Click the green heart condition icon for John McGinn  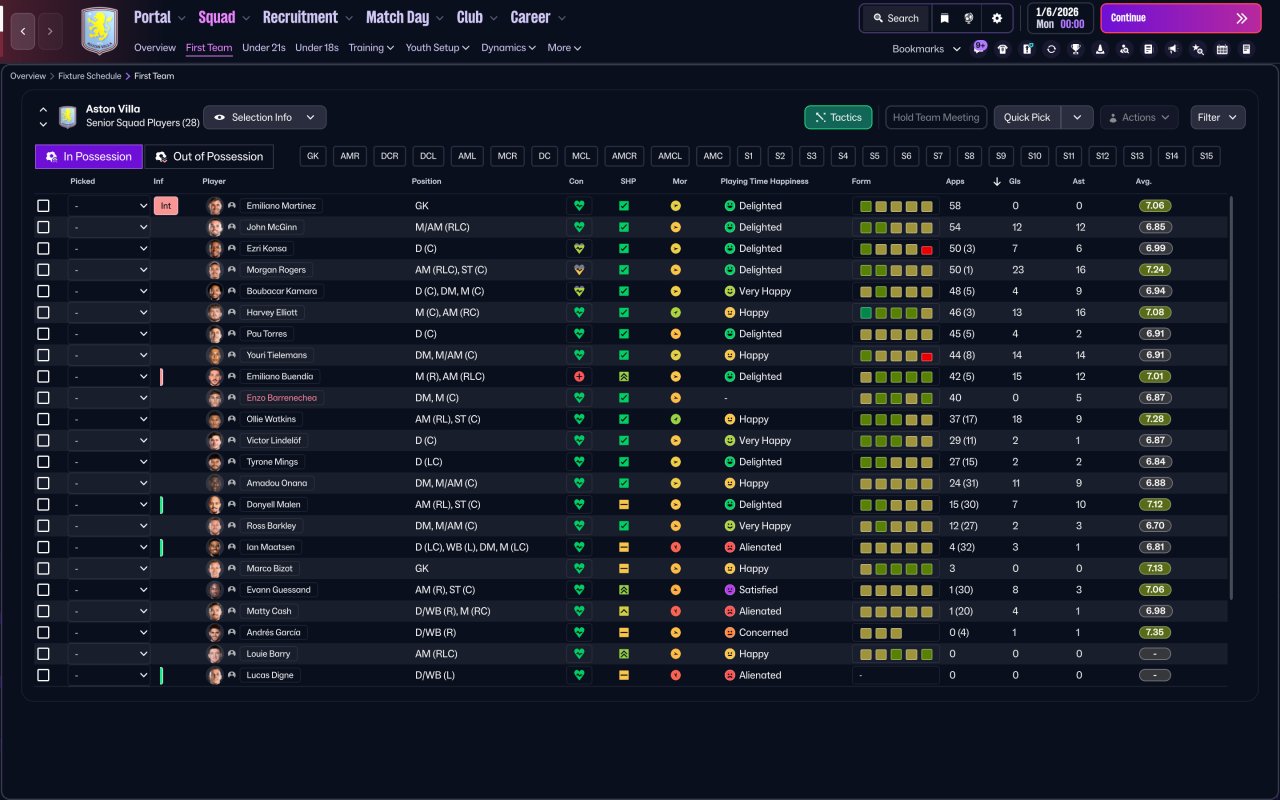[x=578, y=227]
